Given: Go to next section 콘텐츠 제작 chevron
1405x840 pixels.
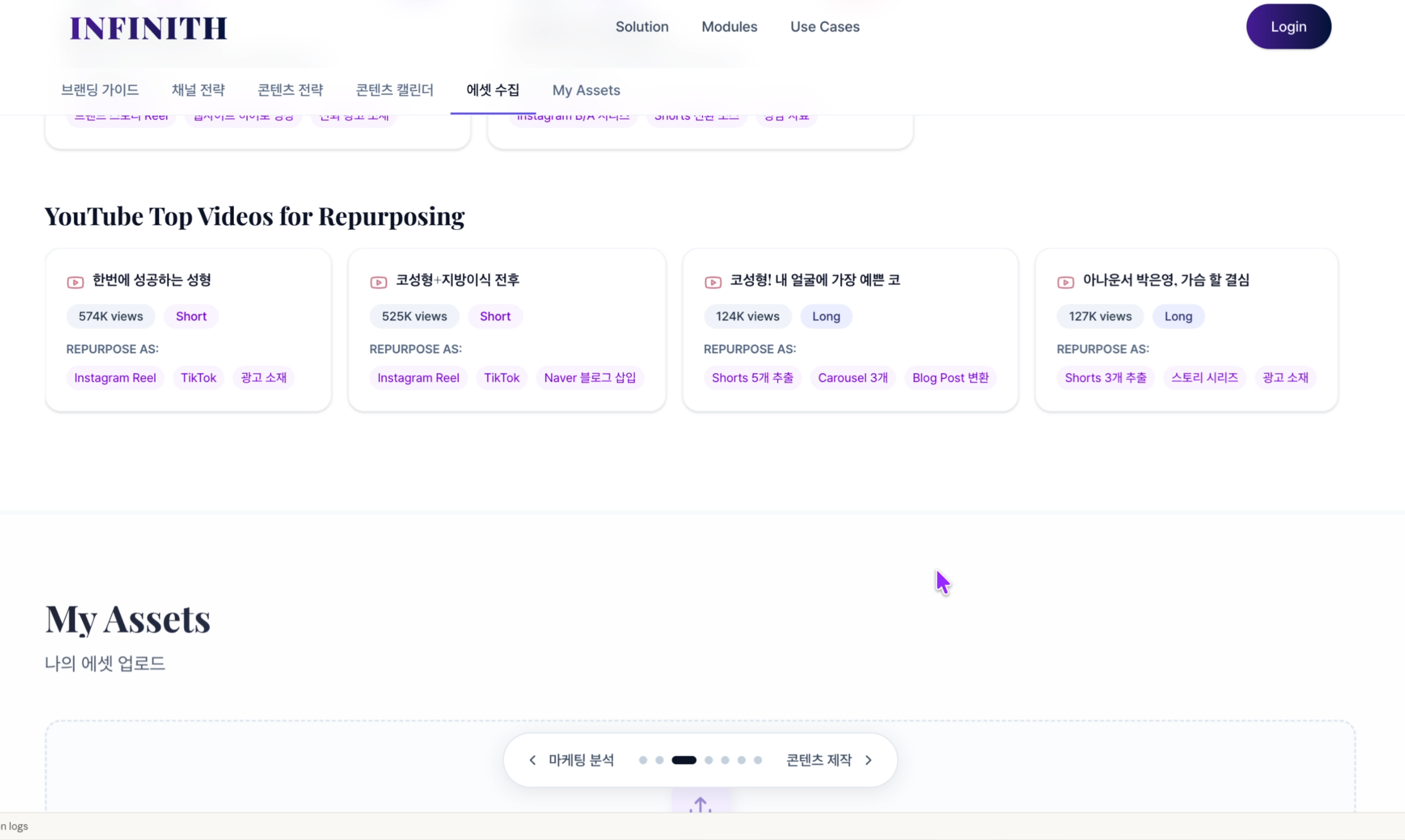Looking at the screenshot, I should [x=868, y=760].
